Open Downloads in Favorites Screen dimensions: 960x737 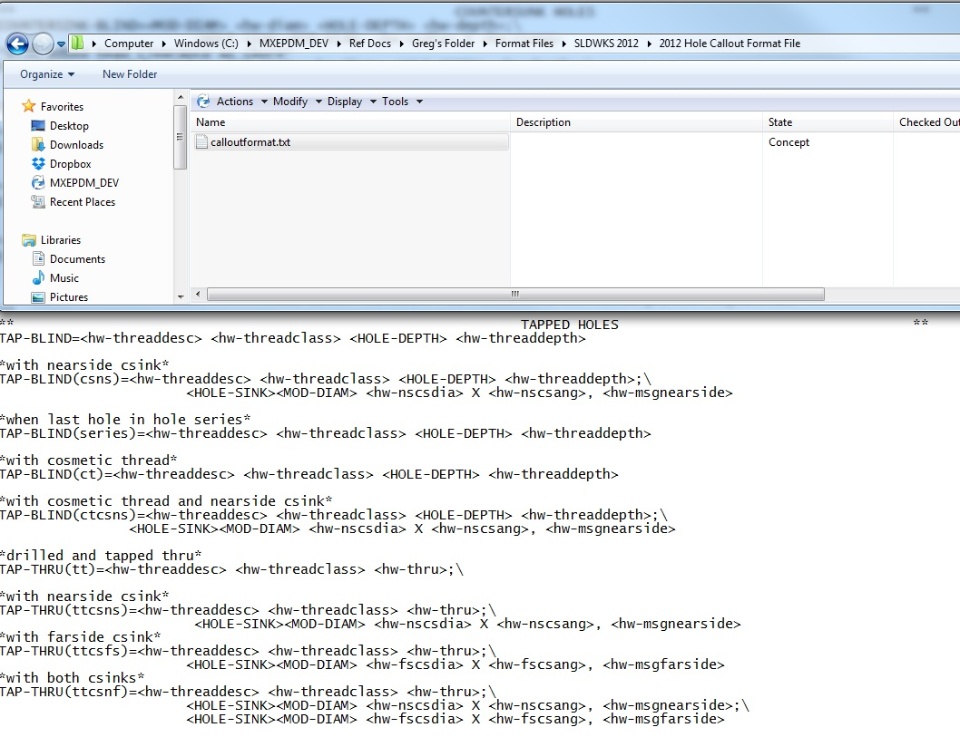pos(77,144)
